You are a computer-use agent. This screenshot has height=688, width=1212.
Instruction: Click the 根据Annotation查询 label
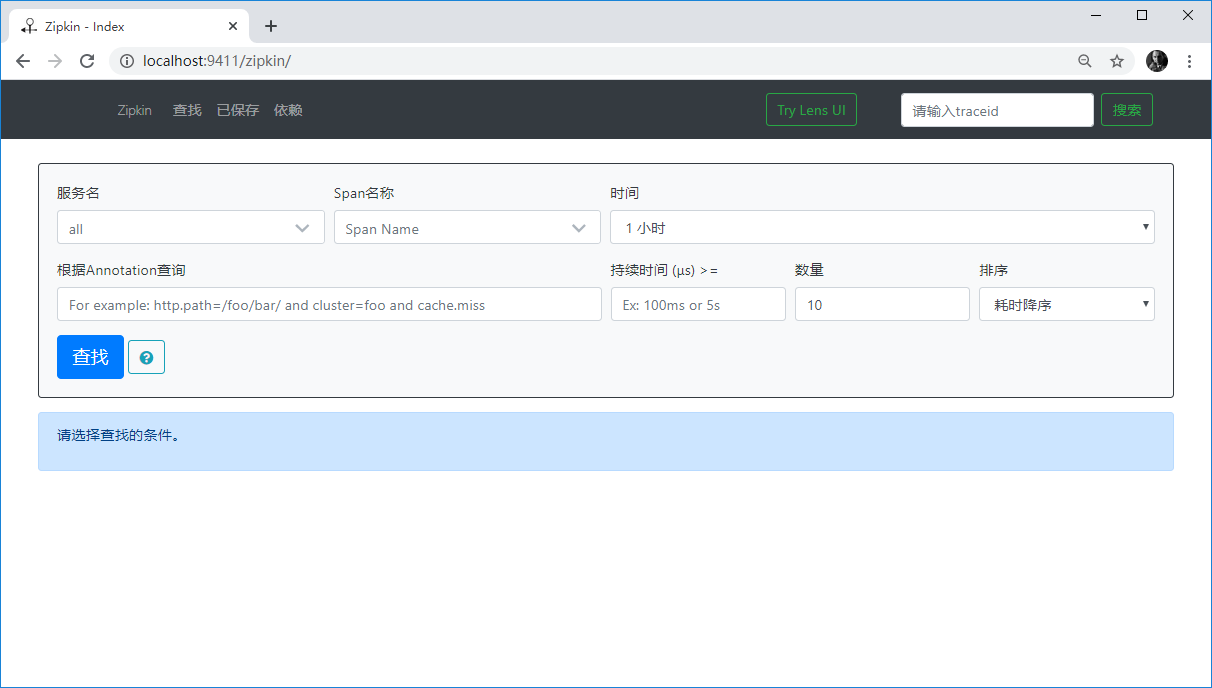pyautogui.click(x=121, y=270)
